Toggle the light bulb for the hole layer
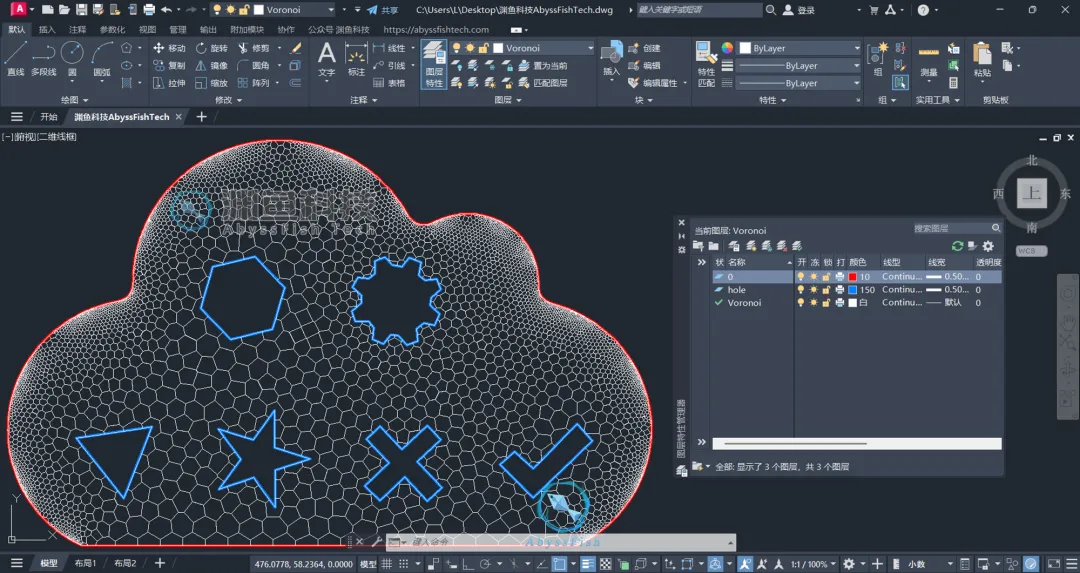Image resolution: width=1080 pixels, height=573 pixels. (800, 290)
